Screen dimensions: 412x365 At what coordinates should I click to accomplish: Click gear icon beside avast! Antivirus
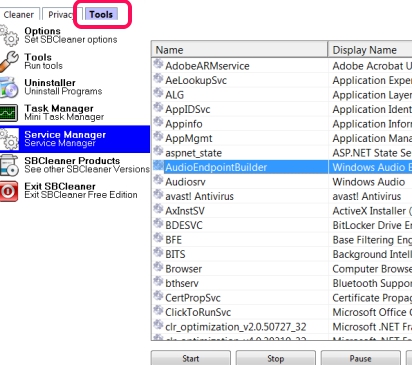click(158, 194)
